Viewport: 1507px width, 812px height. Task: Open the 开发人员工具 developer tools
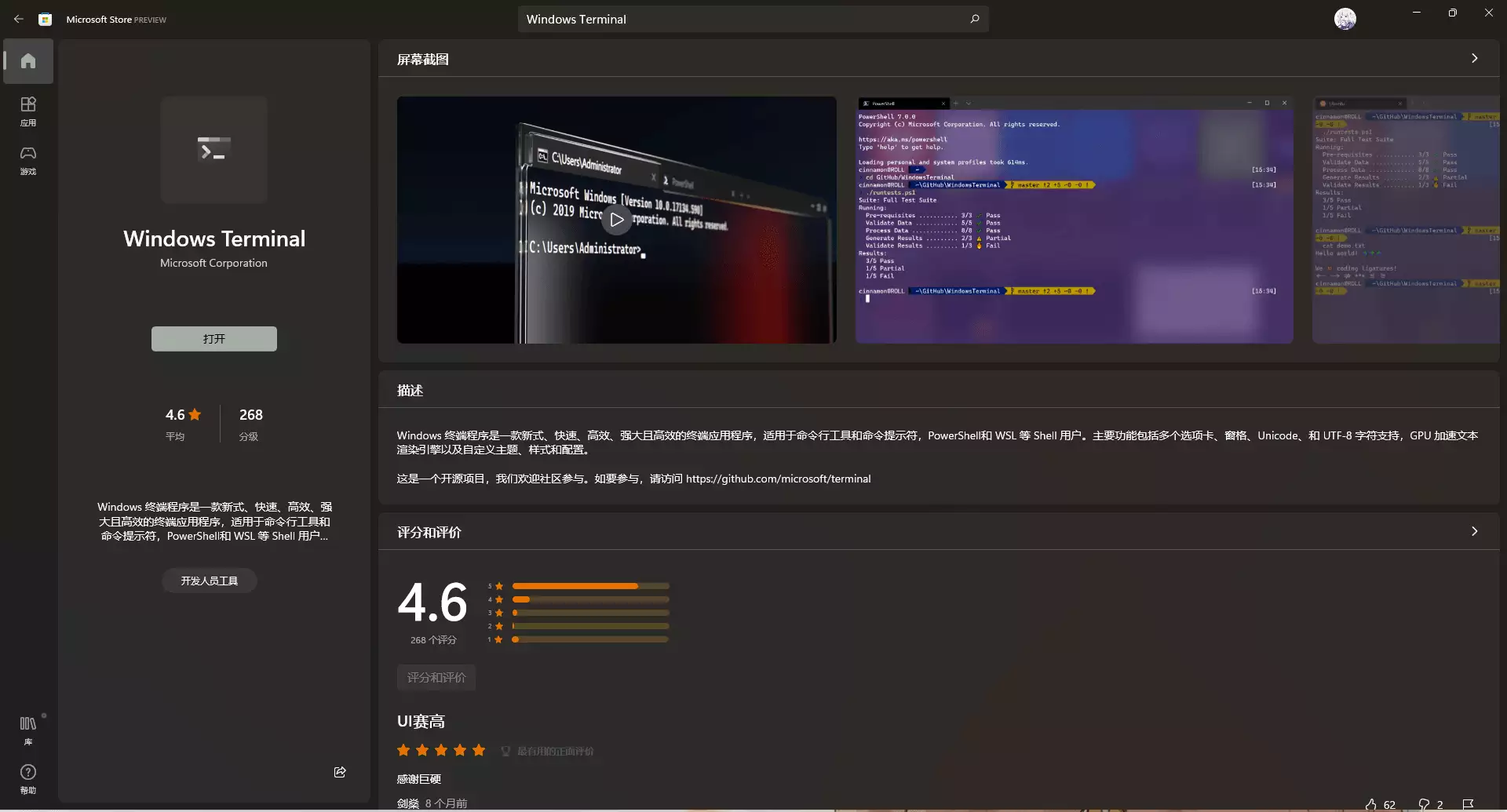[x=208, y=581]
